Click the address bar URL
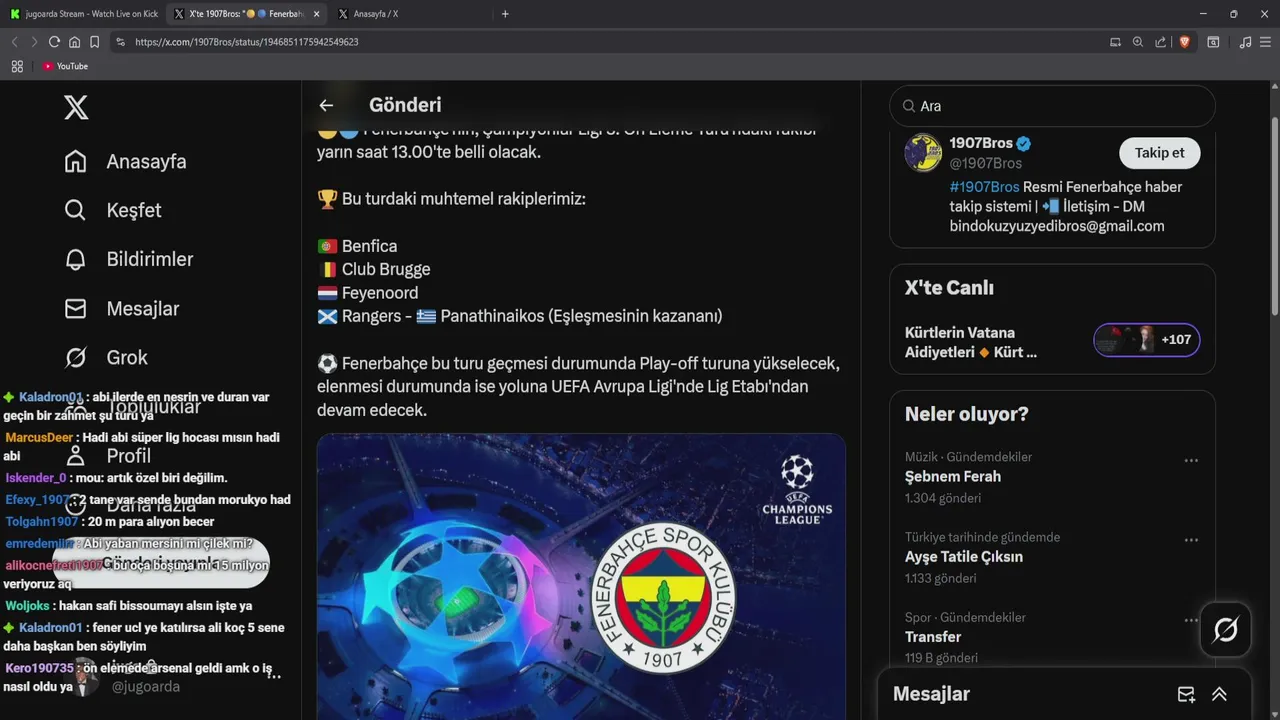This screenshot has height=720, width=1280. (x=247, y=42)
